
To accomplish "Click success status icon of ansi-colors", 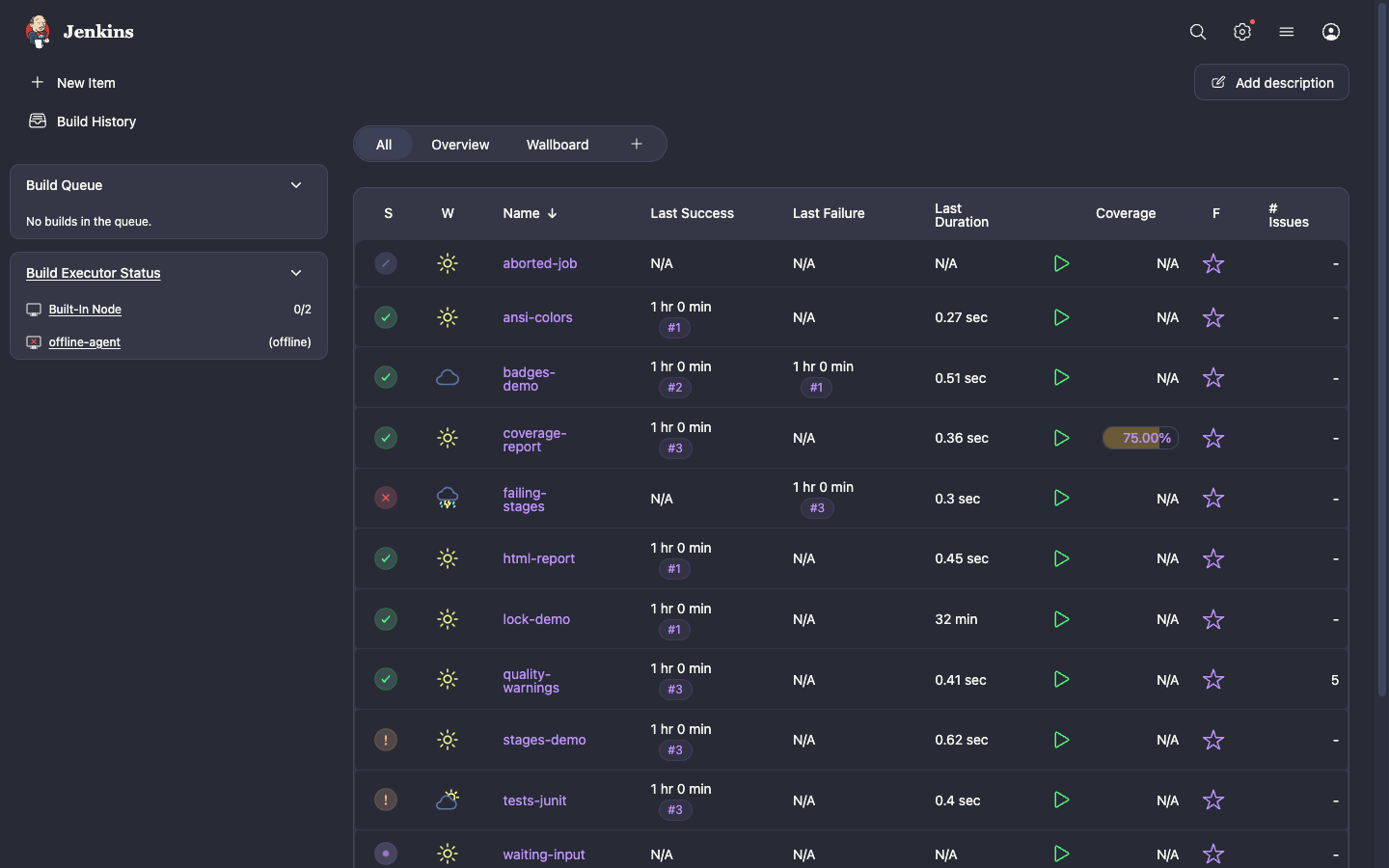I will pos(386,317).
